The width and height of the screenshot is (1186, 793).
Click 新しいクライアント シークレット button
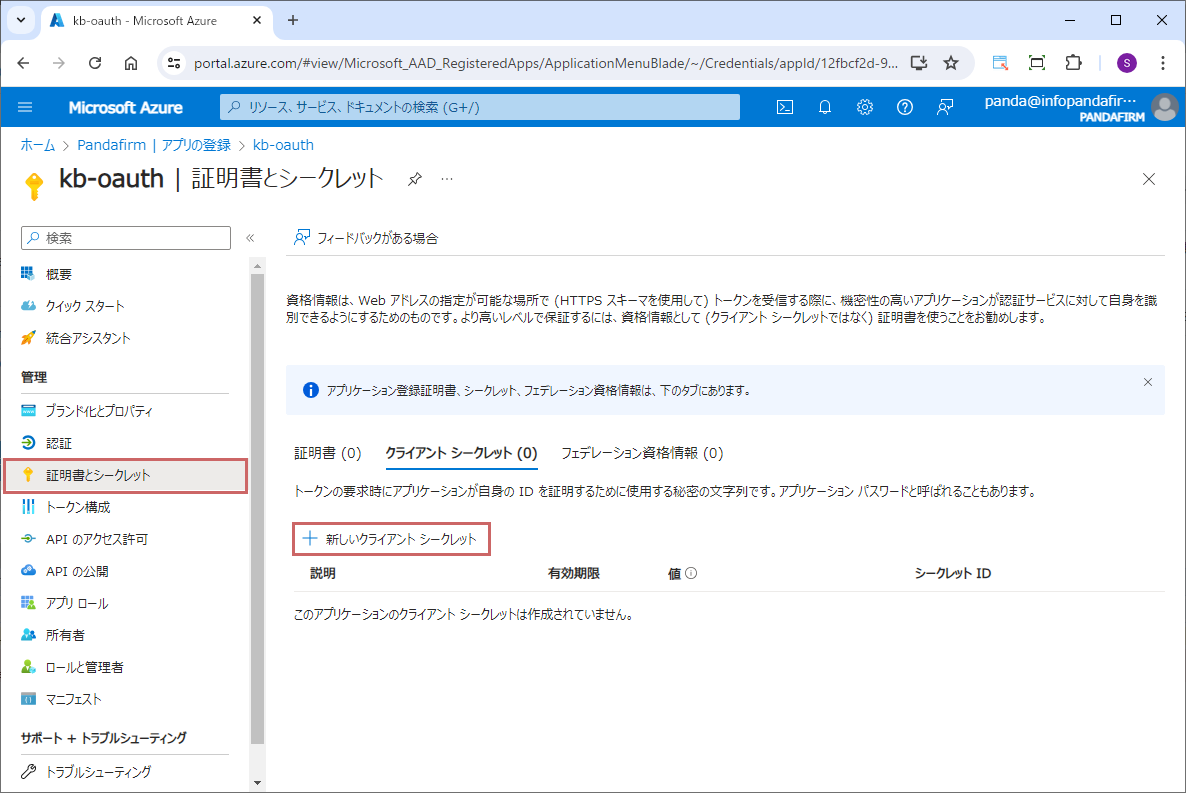[x=391, y=539]
